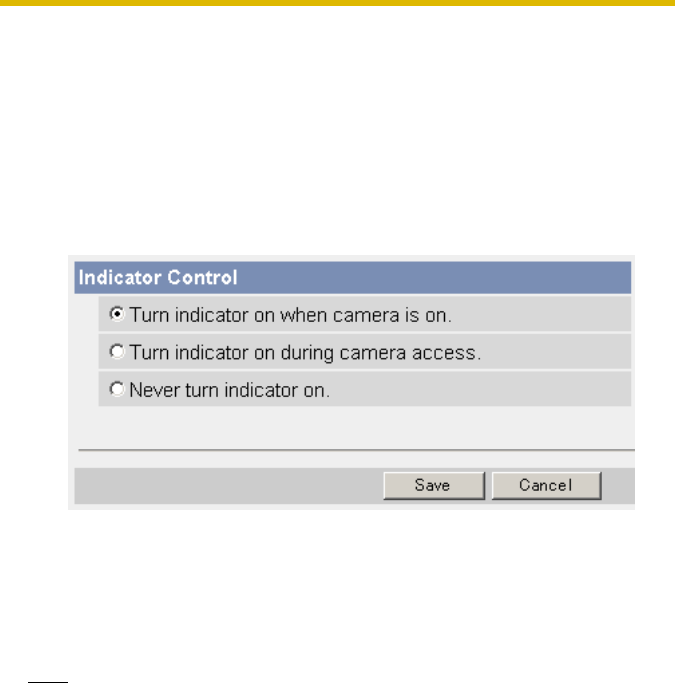This screenshot has width=675, height=683.
Task: Click the yellow bar at the top of the page
Action: point(338,3)
